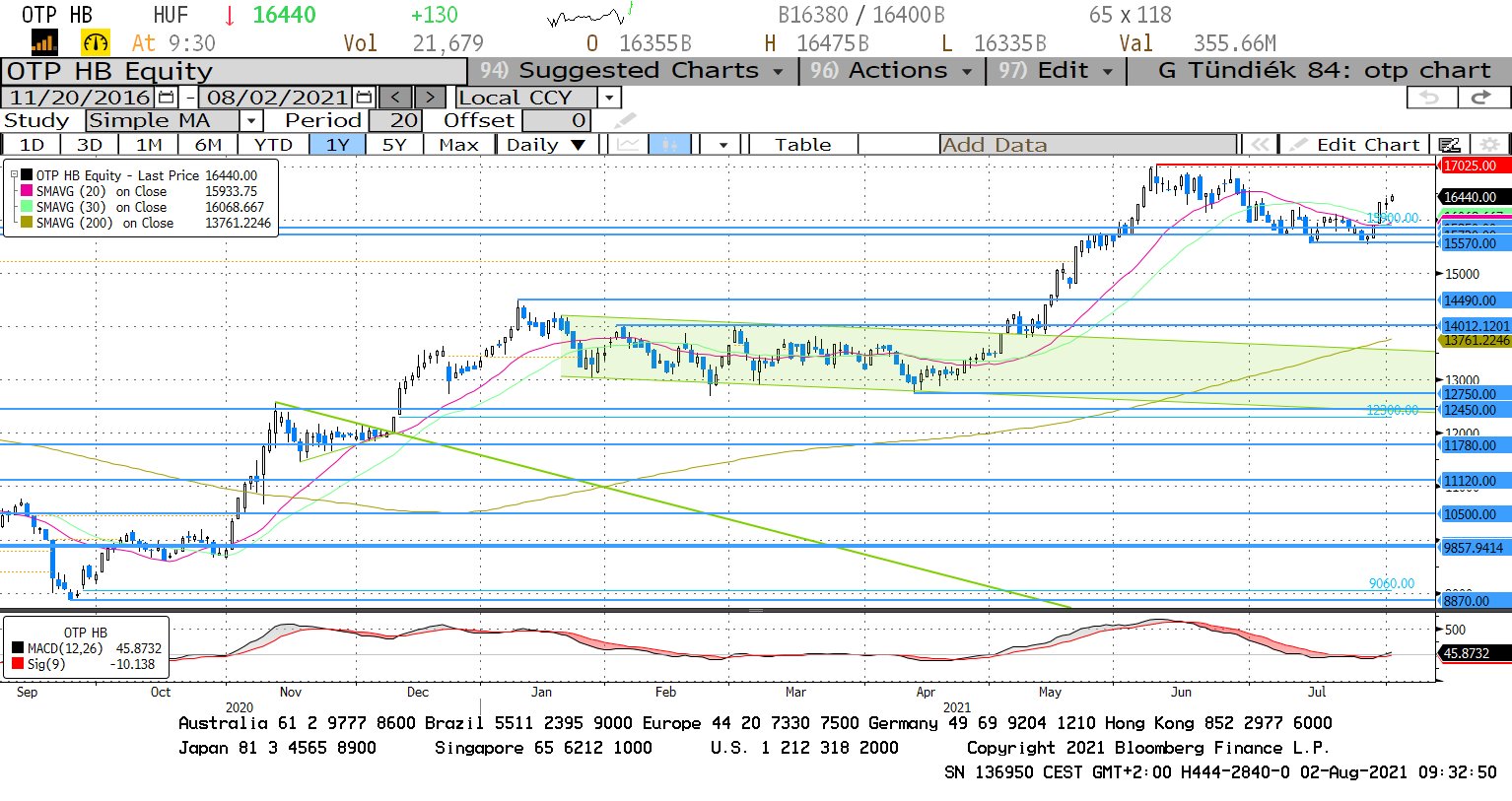The height and width of the screenshot is (801, 1512).
Task: Click SMAVG (30) light green legend swatch
Action: click(x=28, y=207)
